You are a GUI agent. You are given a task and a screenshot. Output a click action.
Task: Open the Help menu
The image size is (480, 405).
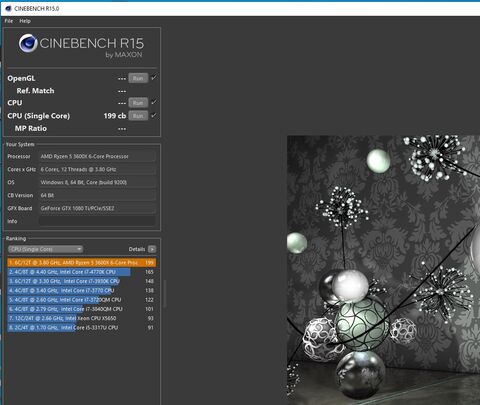point(25,21)
